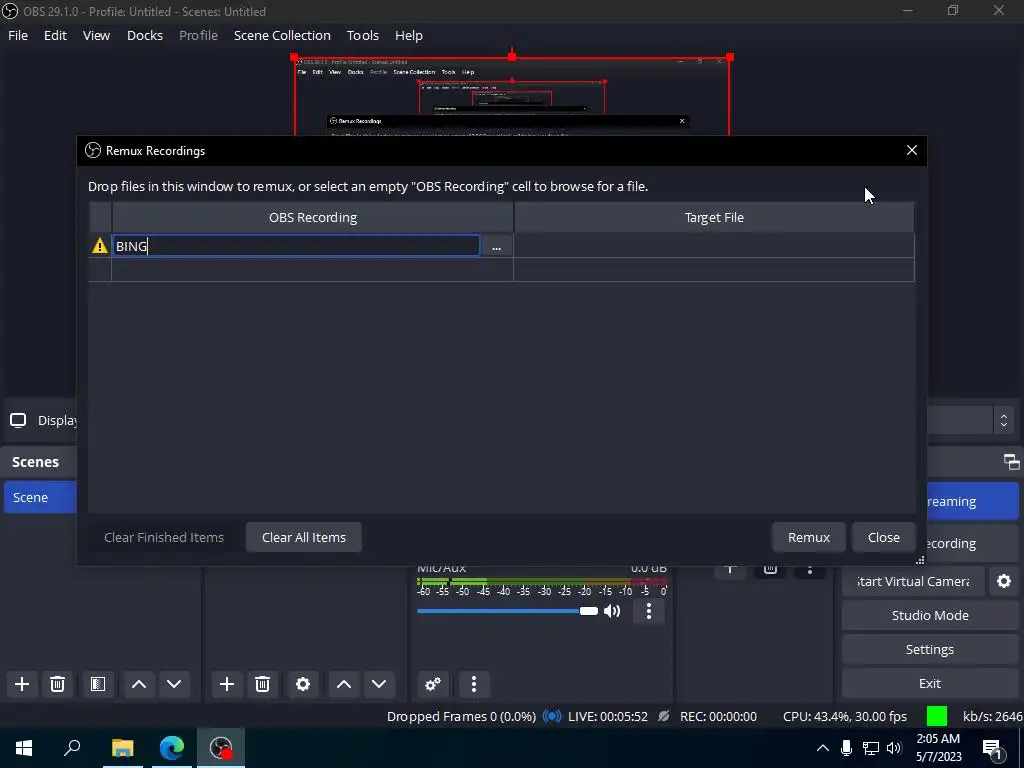This screenshot has width=1024, height=768.
Task: Add a new source with plus icon
Action: pyautogui.click(x=227, y=684)
